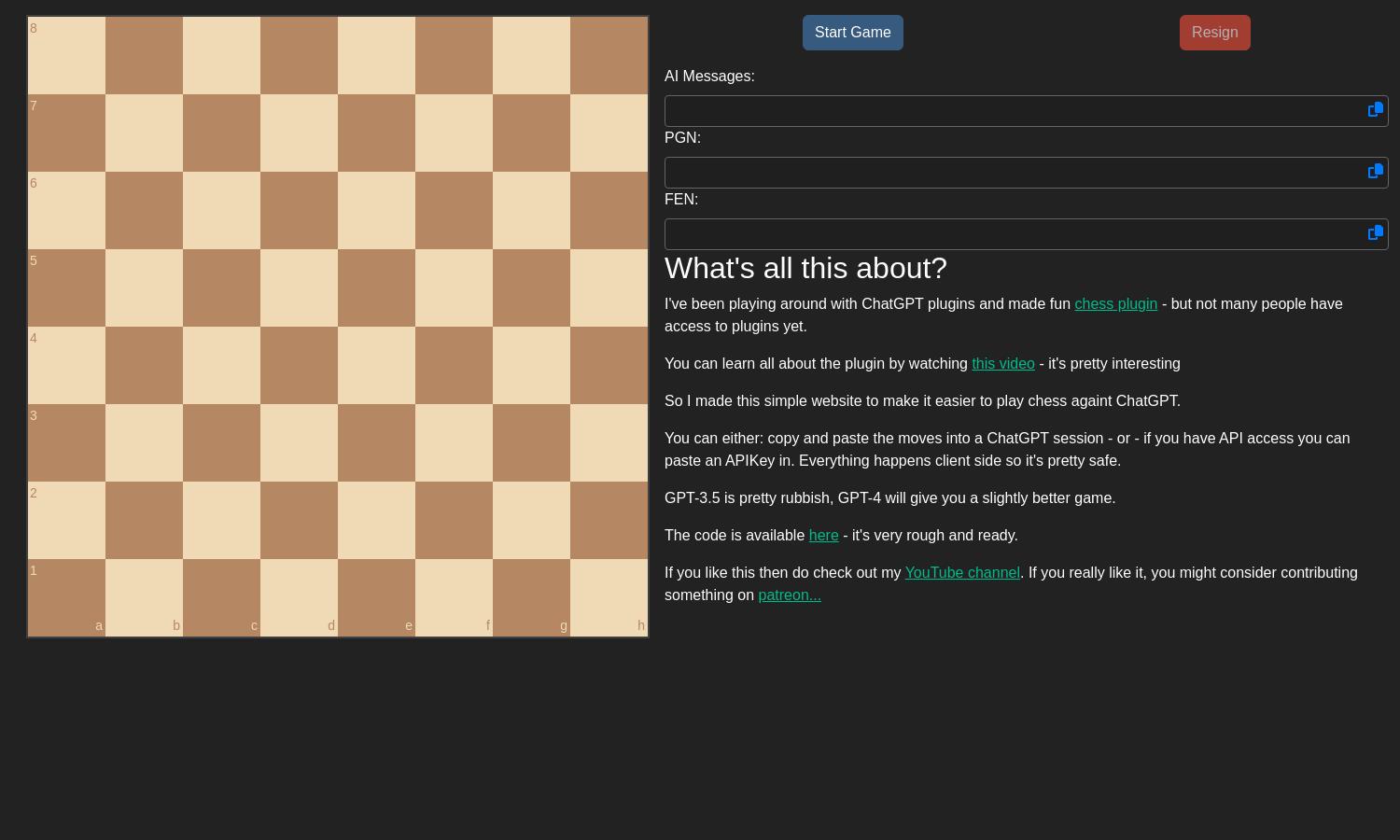The image size is (1400, 840).
Task: Click the 'FEN:' label
Action: [x=681, y=200]
